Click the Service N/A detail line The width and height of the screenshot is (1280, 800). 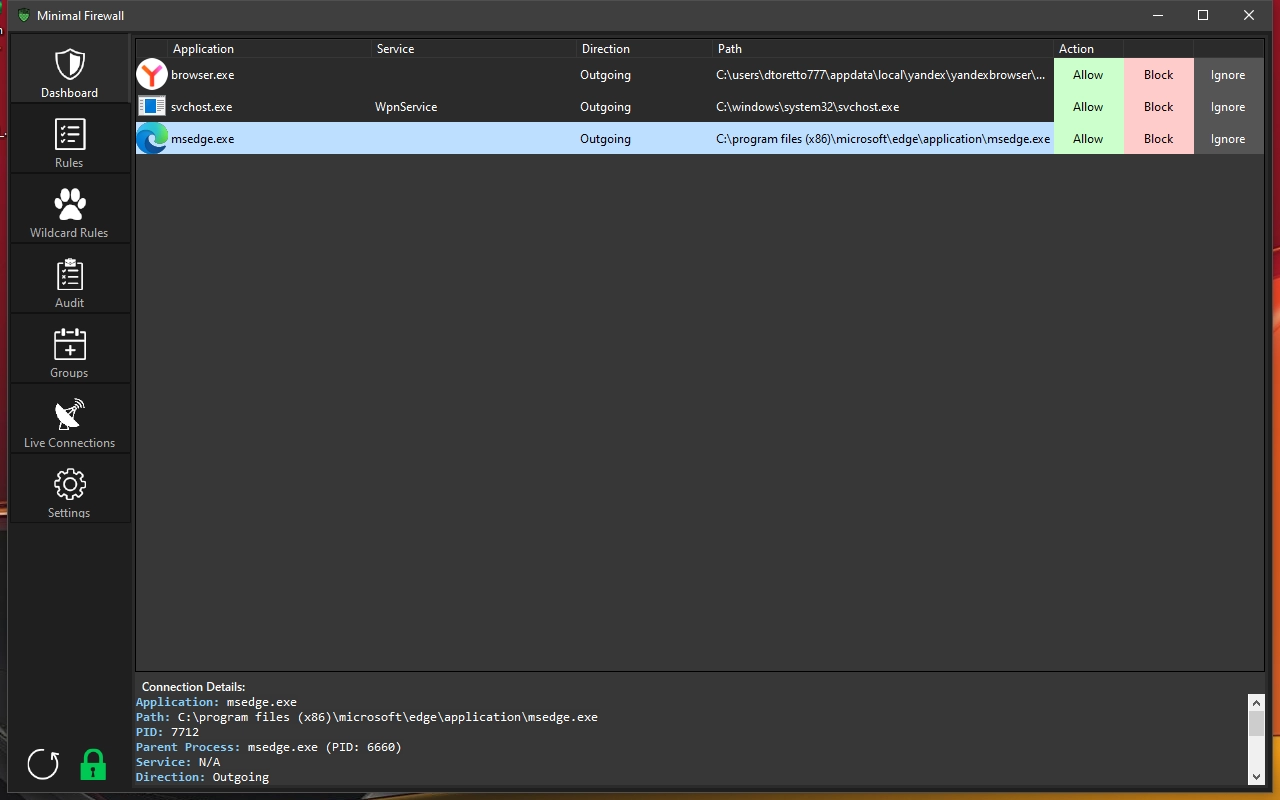click(x=178, y=762)
